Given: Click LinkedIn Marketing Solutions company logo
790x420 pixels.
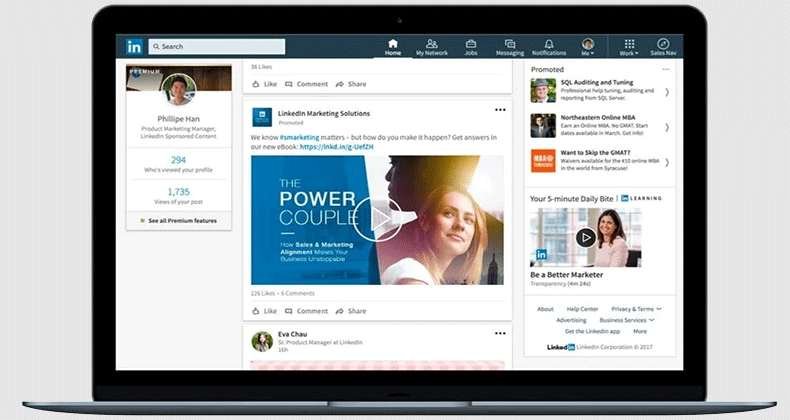Looking at the screenshot, I should click(262, 117).
